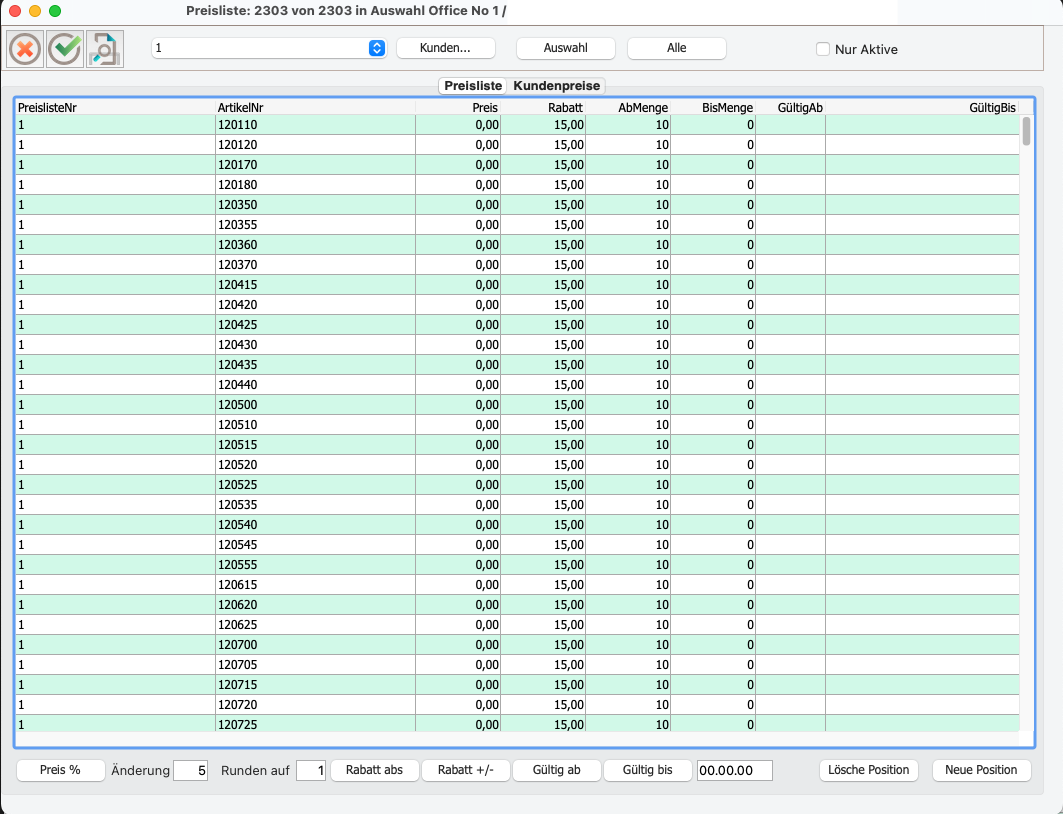Viewport: 1063px width, 814px height.
Task: Click the orange cancel X icon
Action: click(25, 49)
